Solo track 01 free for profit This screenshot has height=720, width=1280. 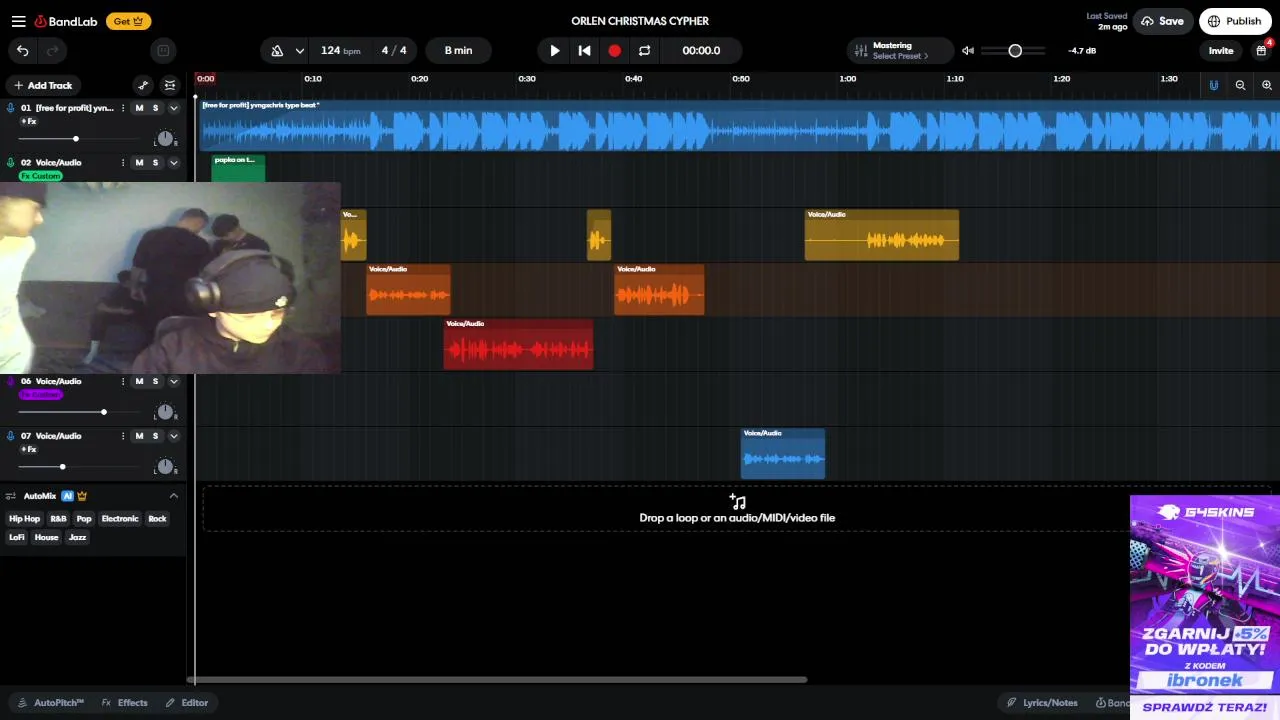[155, 108]
